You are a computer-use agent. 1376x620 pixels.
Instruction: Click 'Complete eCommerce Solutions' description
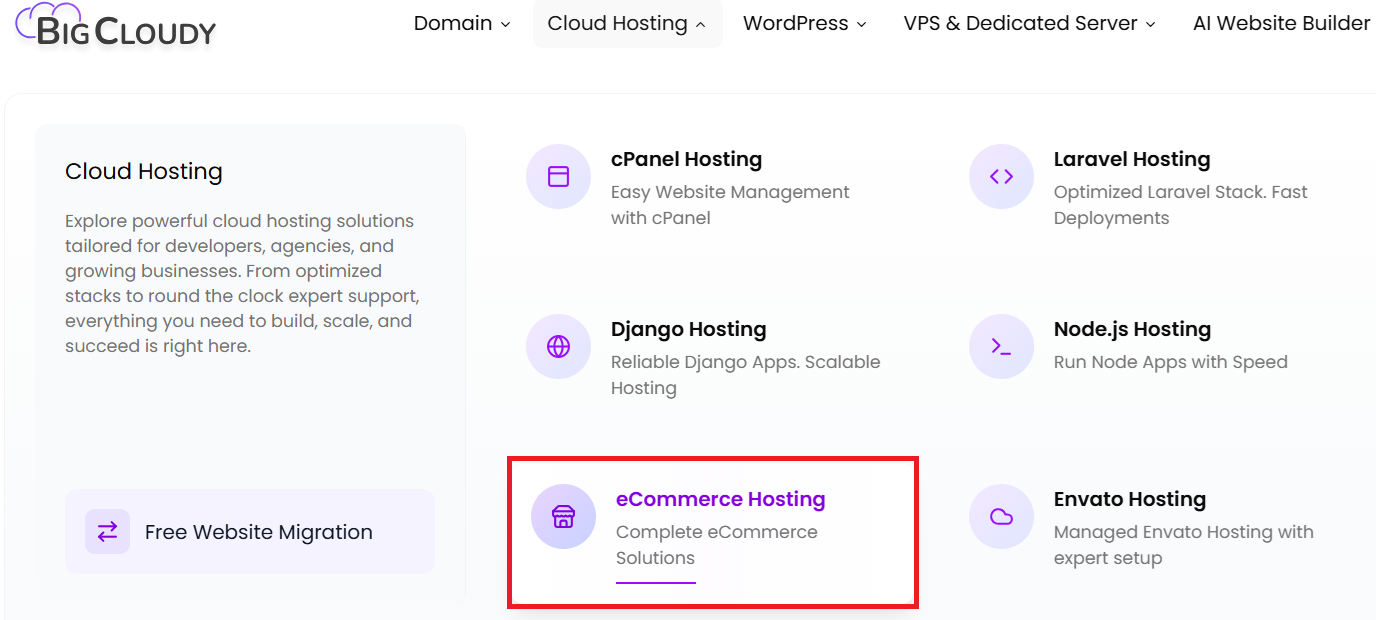coord(717,545)
